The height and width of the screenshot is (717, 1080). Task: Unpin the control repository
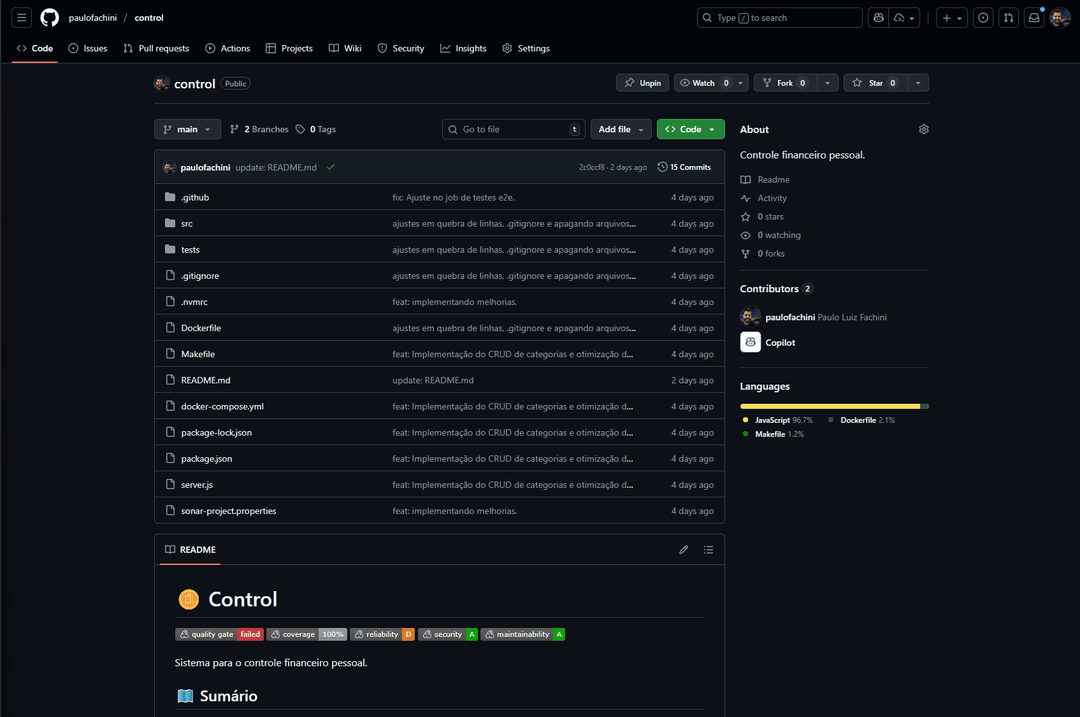point(641,83)
